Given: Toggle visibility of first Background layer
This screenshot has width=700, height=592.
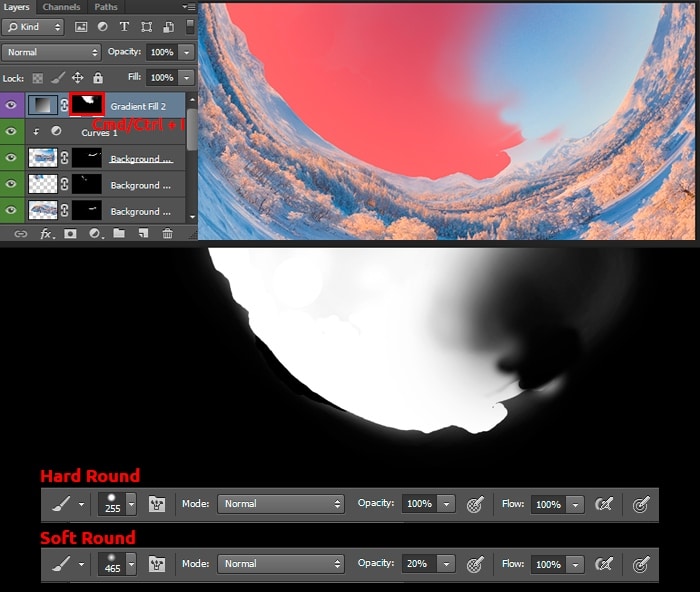Looking at the screenshot, I should pos(11,157).
